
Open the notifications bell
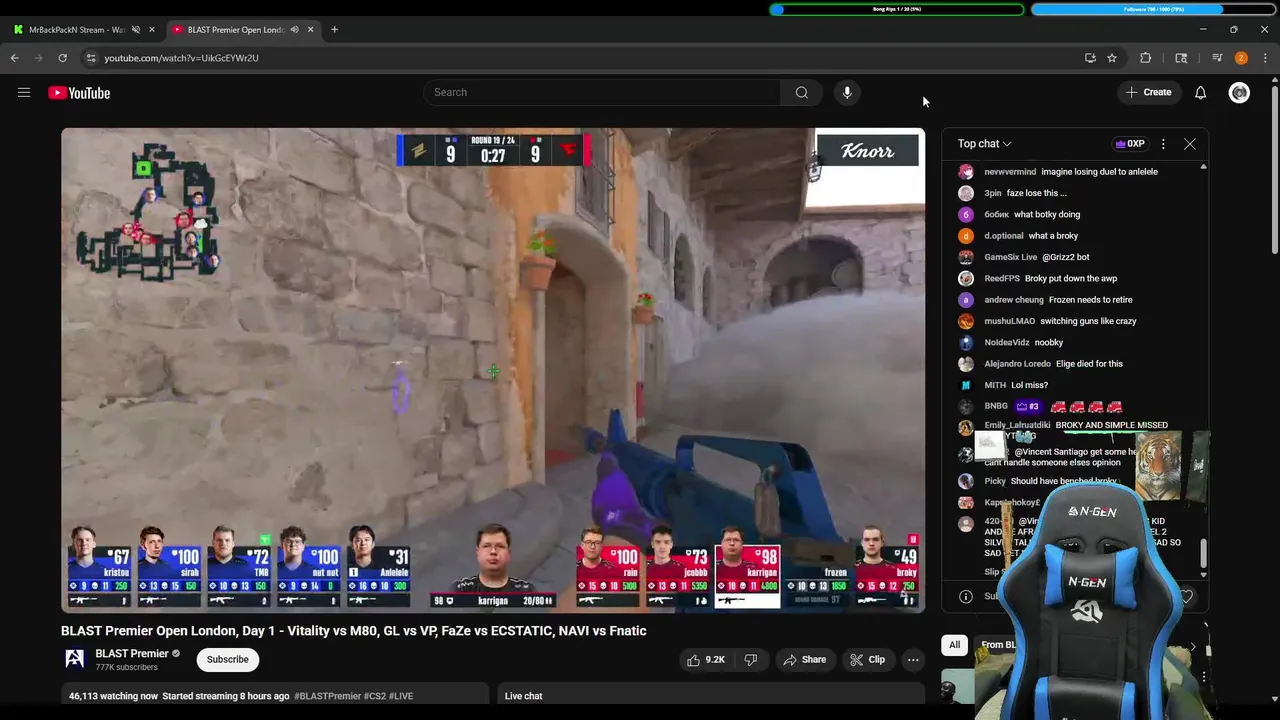(x=1200, y=93)
